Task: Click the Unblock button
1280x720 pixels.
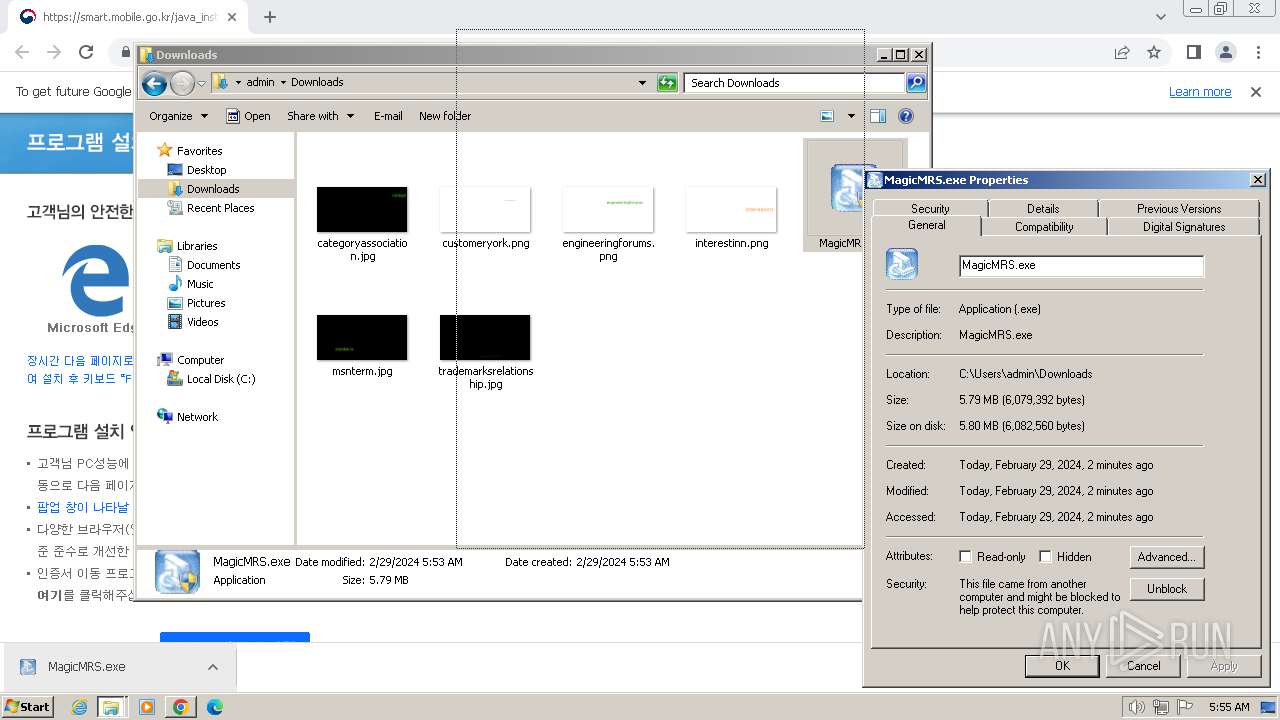Action: coord(1167,589)
